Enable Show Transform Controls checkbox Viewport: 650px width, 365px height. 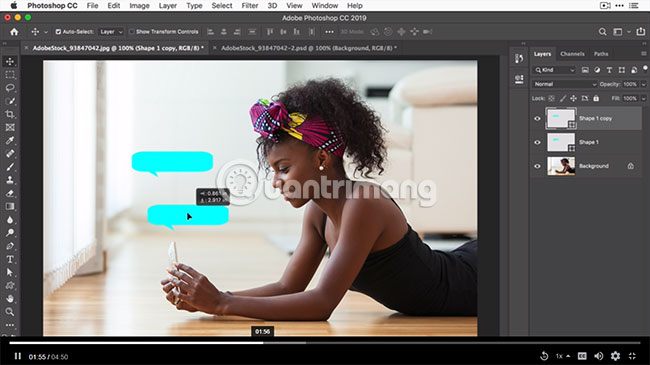[x=131, y=32]
